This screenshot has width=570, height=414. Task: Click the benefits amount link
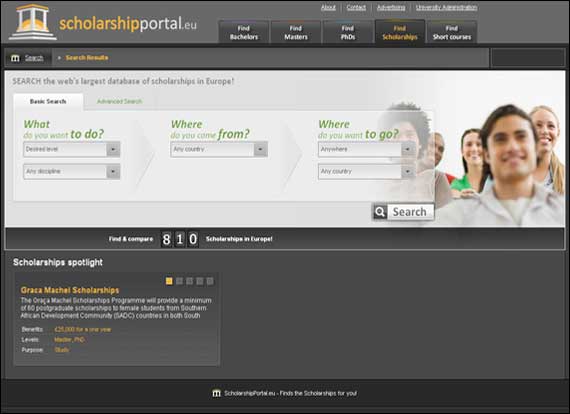tap(83, 329)
